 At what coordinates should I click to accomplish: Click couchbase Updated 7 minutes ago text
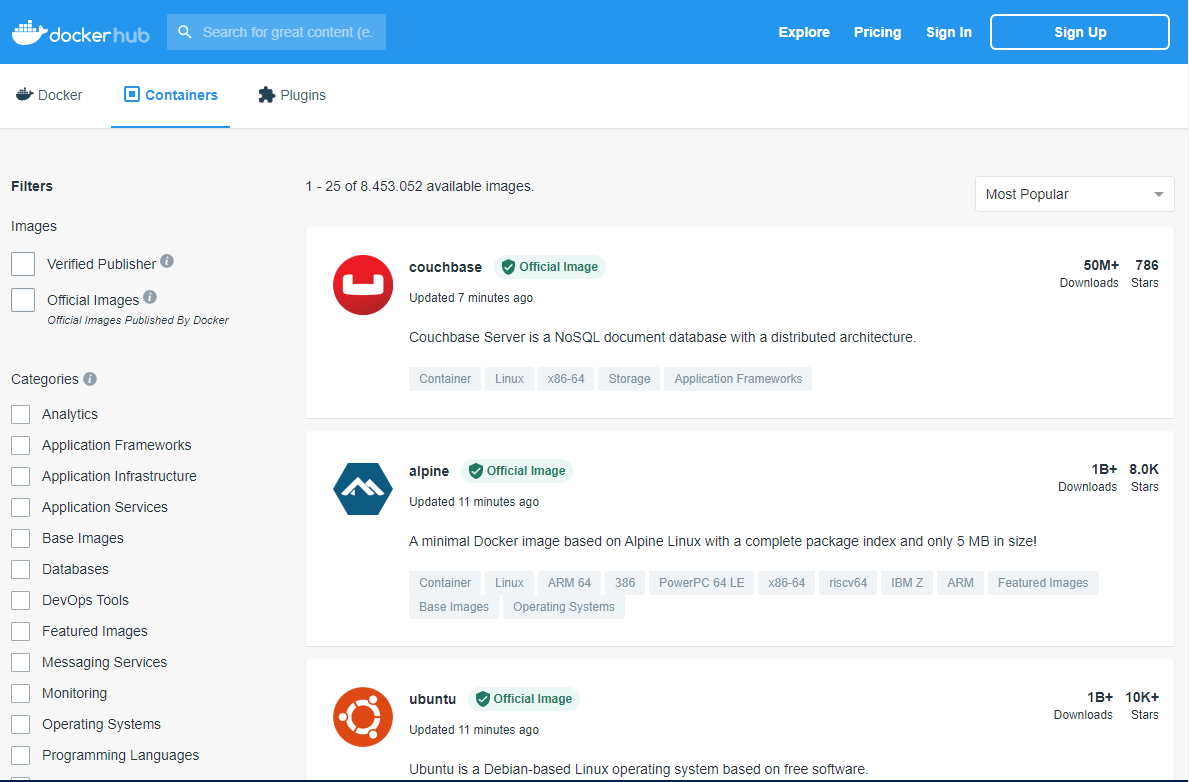[471, 297]
